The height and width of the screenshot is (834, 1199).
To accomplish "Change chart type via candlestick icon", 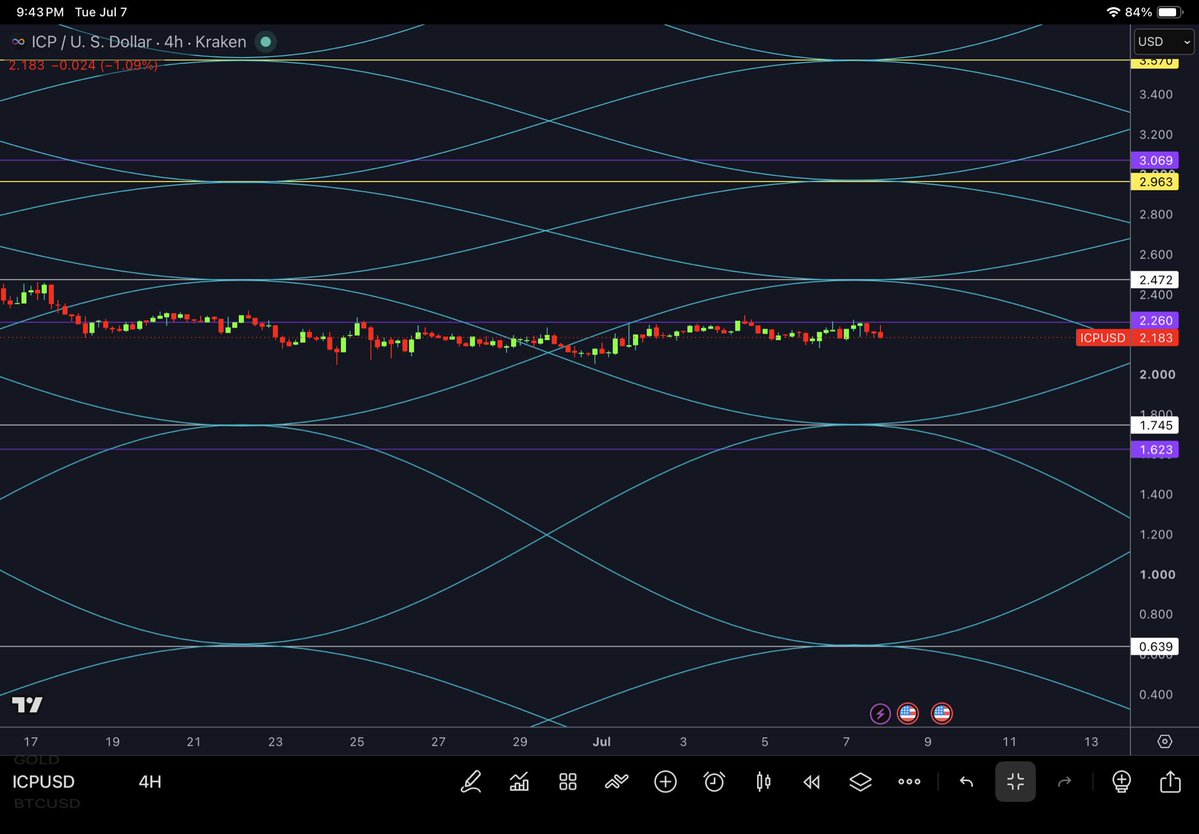I will pyautogui.click(x=763, y=781).
